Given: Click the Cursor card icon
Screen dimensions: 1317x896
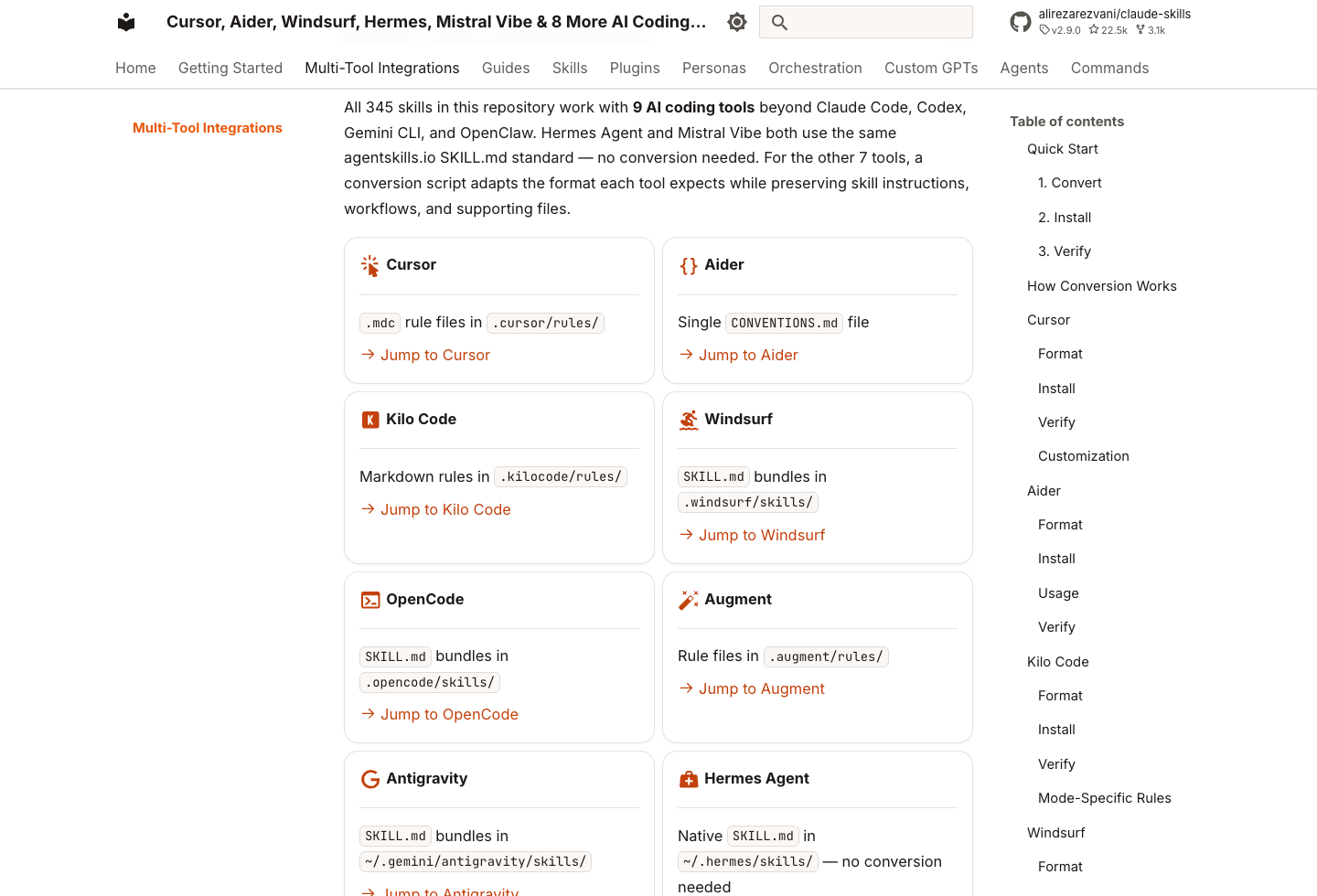Looking at the screenshot, I should pos(369,265).
